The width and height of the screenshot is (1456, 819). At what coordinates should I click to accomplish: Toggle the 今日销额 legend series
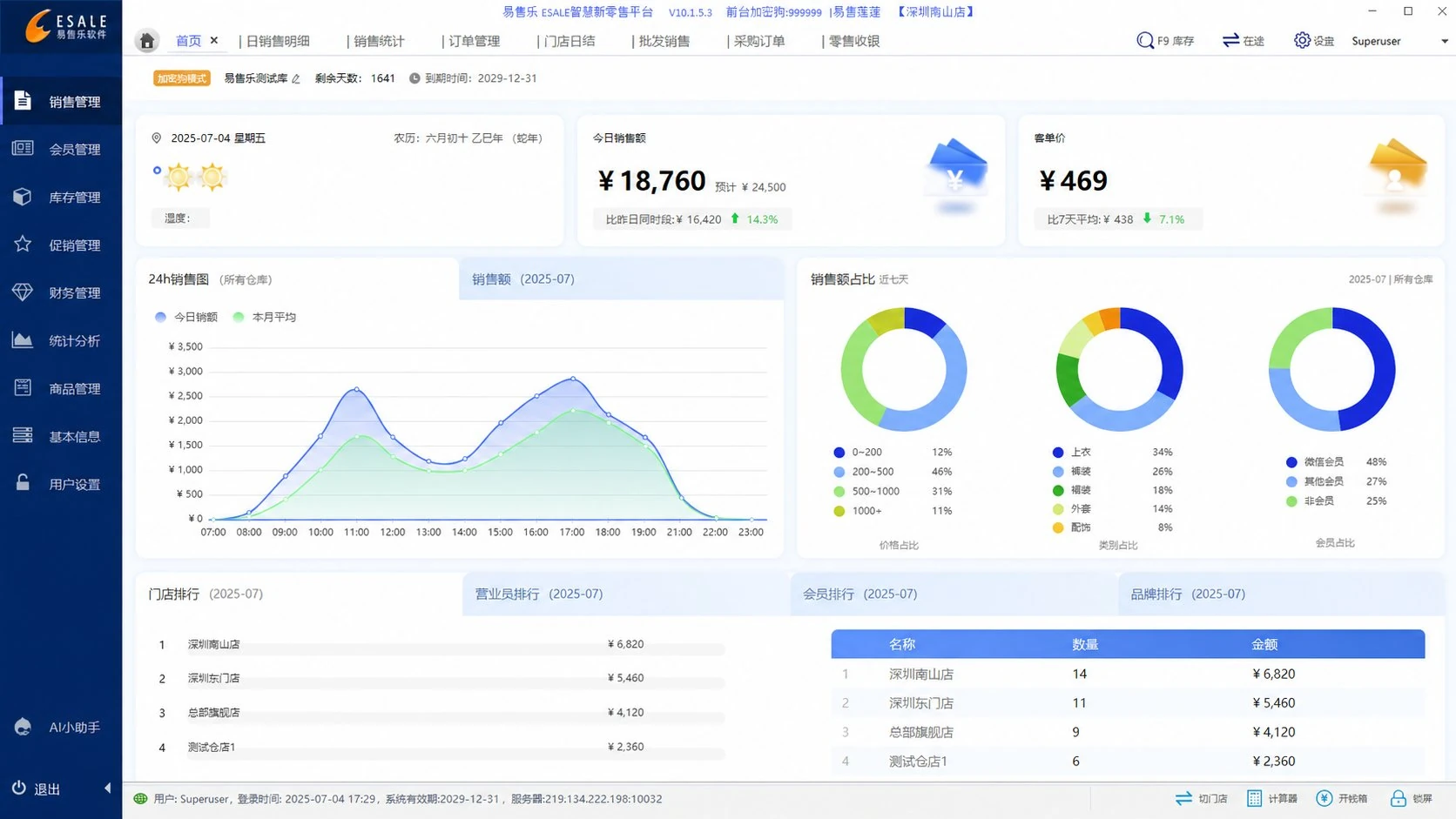pyautogui.click(x=186, y=317)
